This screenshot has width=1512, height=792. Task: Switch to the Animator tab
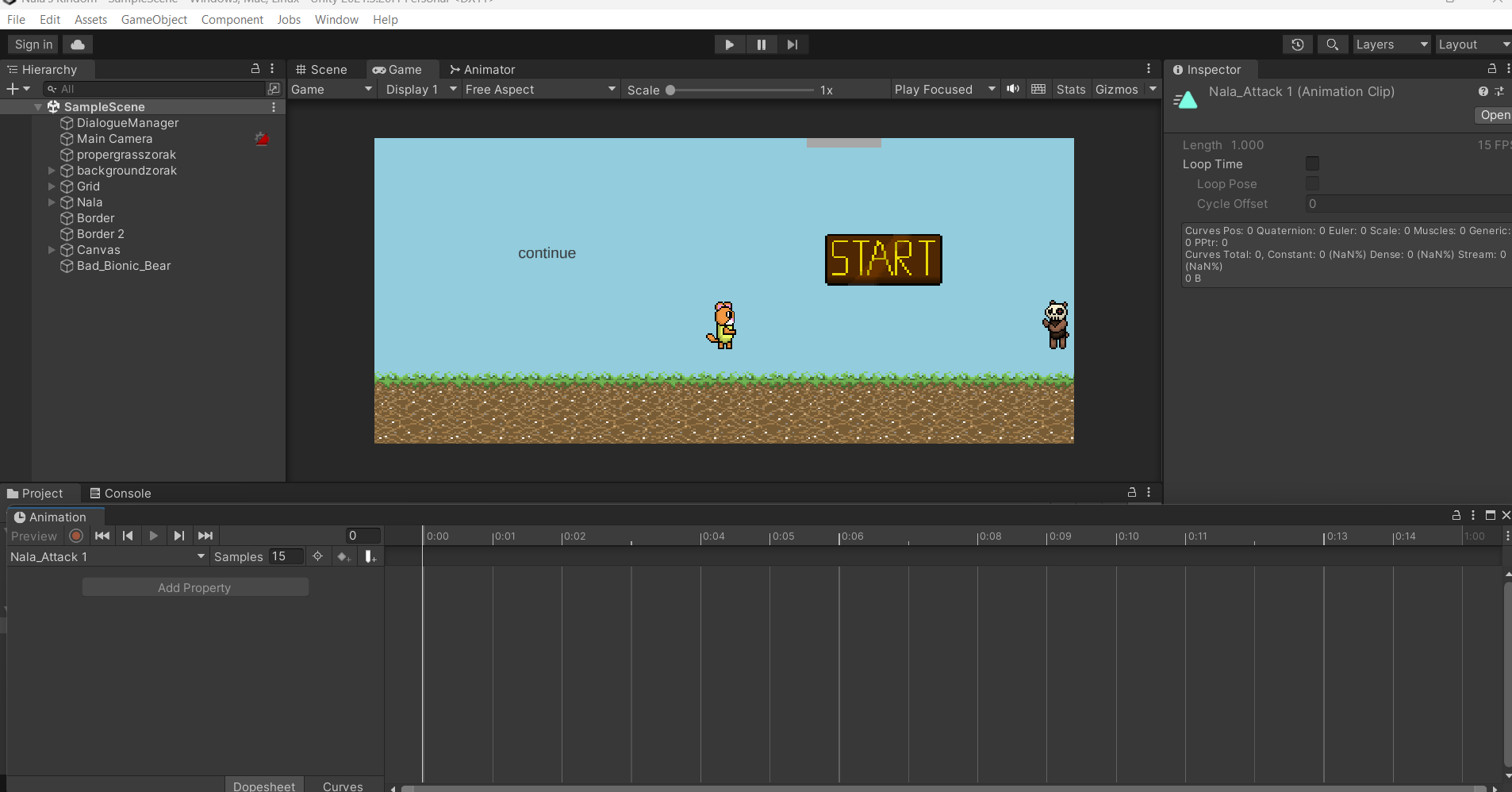coord(482,70)
